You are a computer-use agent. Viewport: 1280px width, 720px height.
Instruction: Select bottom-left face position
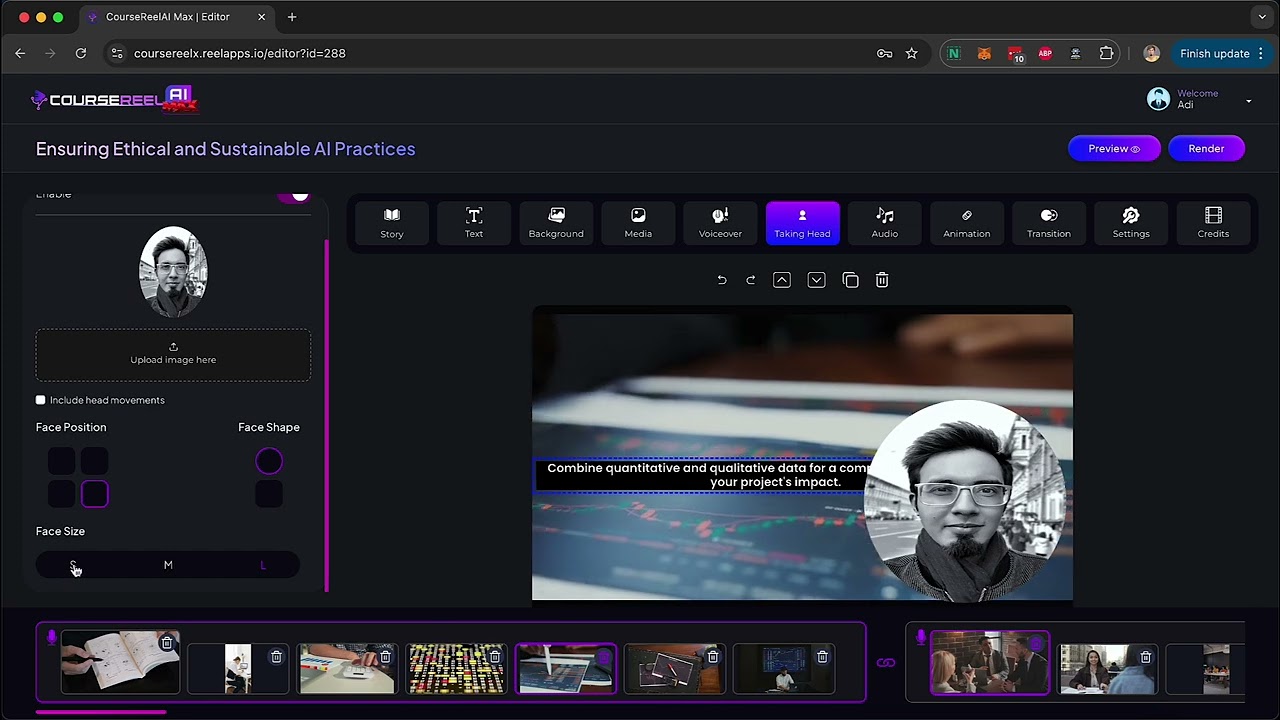point(62,494)
